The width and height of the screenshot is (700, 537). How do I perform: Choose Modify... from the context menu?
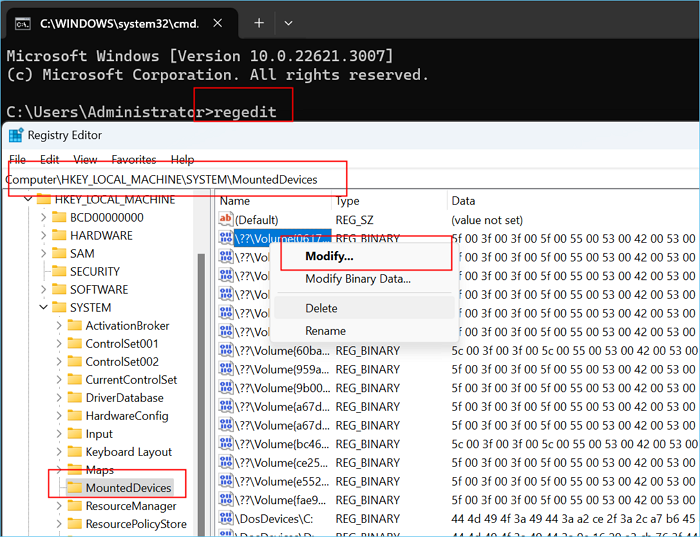pos(329,257)
